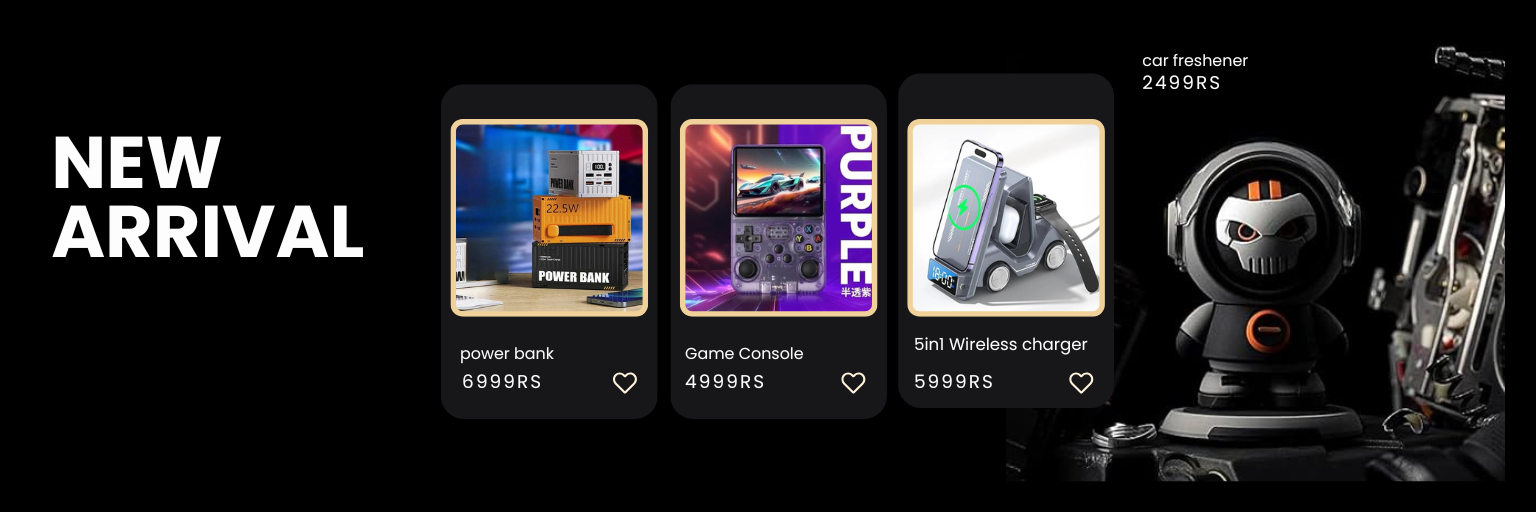Click the 6999RS price
Viewport: 1536px width, 512px height.
click(502, 382)
